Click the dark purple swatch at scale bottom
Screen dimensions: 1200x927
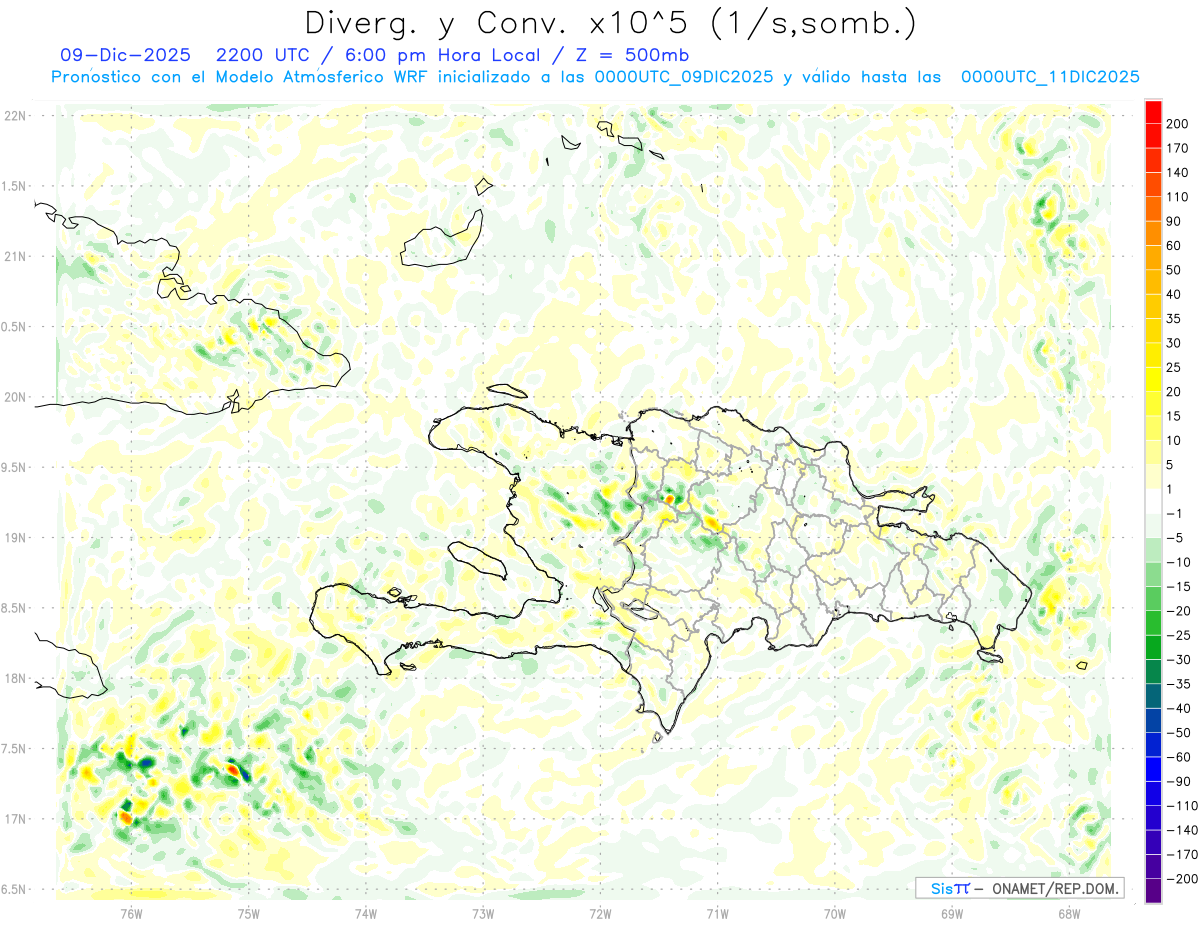coord(1153,890)
